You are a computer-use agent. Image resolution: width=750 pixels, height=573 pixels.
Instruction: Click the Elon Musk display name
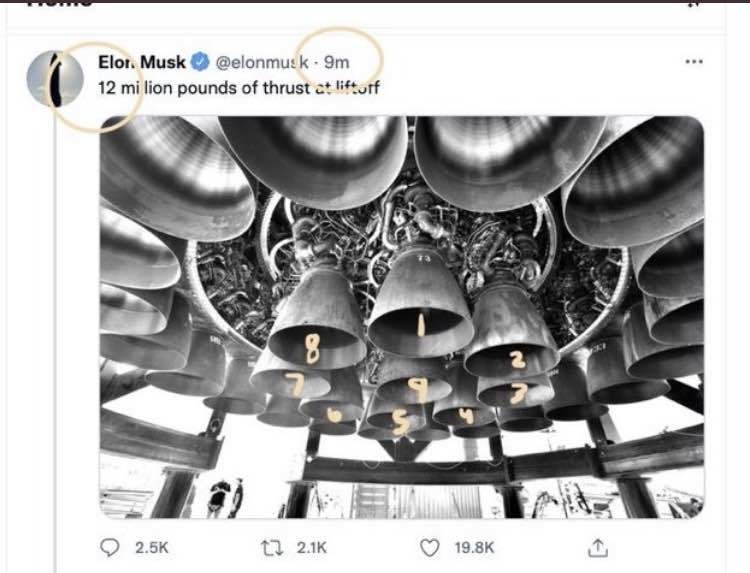[x=142, y=62]
